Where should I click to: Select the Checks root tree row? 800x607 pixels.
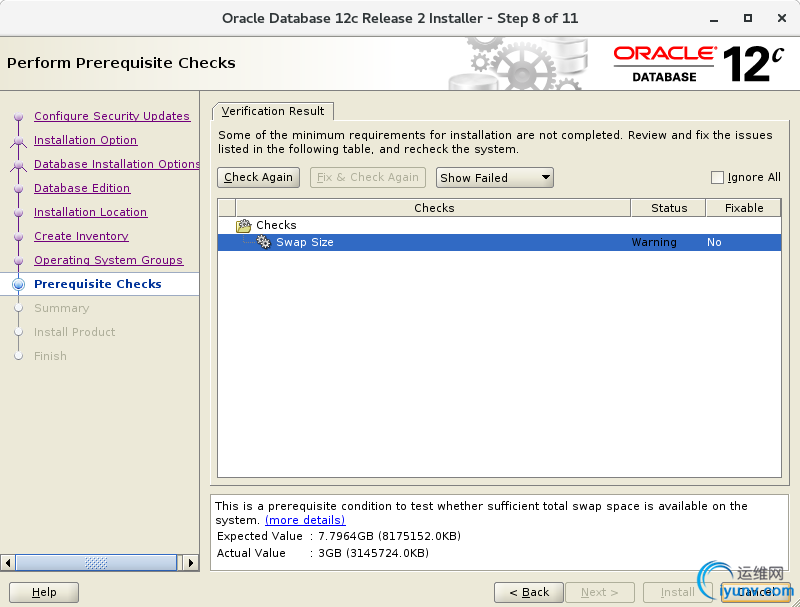coord(499,225)
